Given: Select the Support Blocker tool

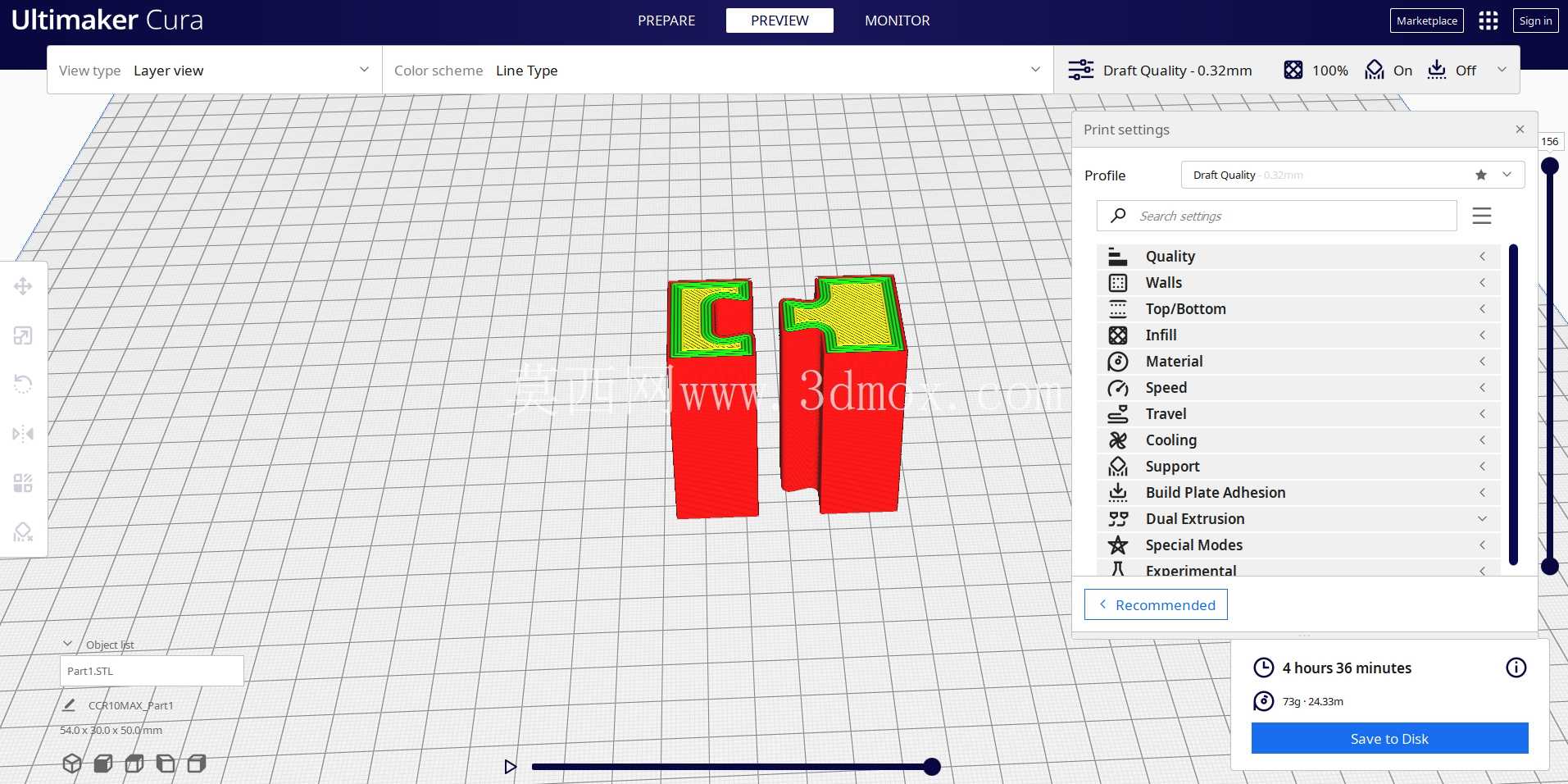Looking at the screenshot, I should point(23,532).
